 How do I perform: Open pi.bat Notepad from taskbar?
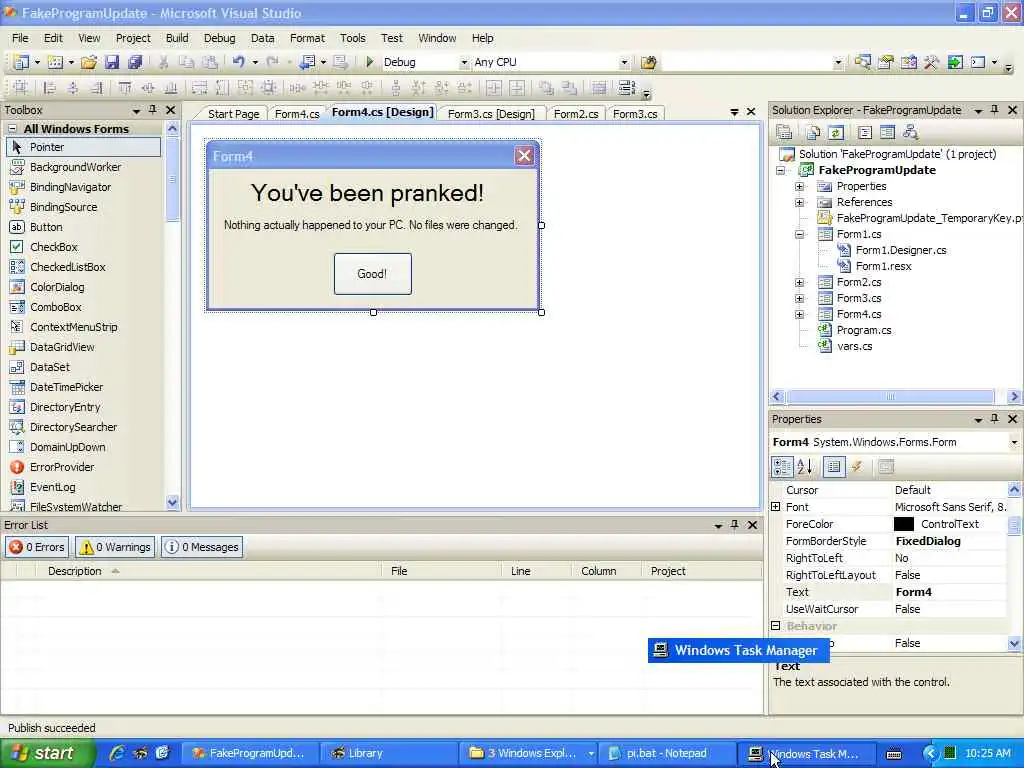[x=665, y=754]
